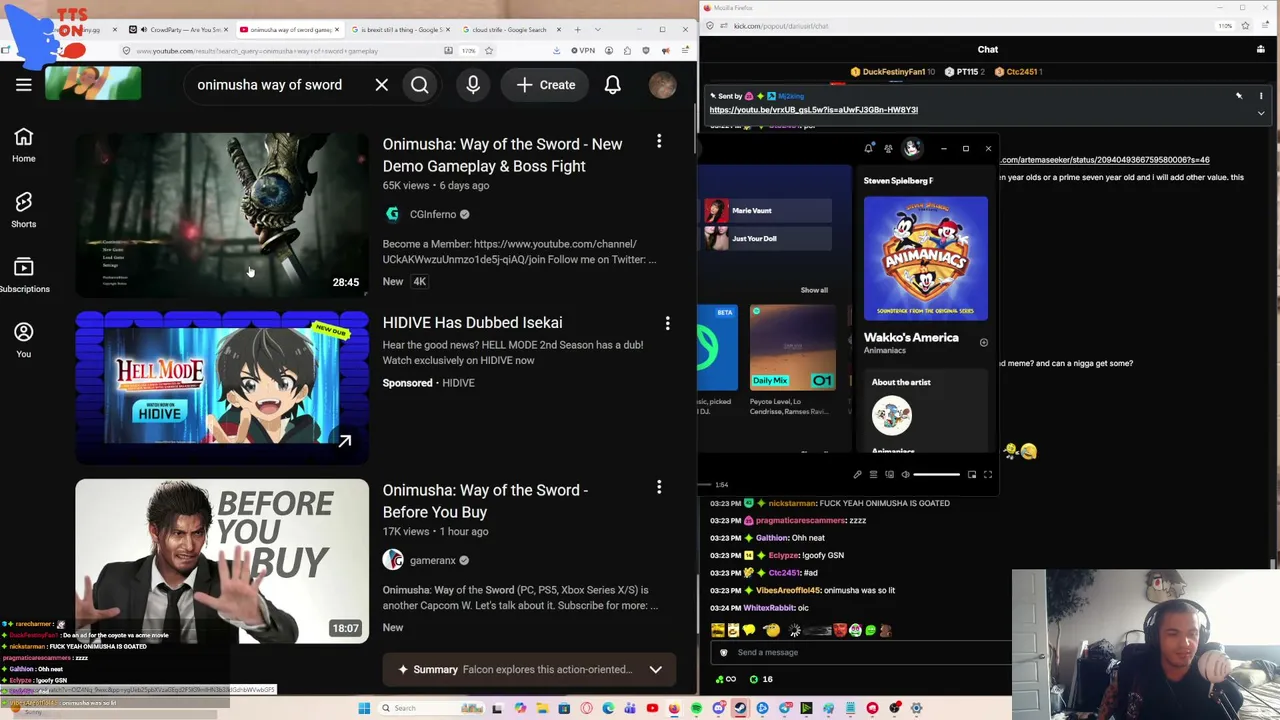The height and width of the screenshot is (720, 1280).
Task: Open Spotify profile avatar menu
Action: [x=911, y=149]
